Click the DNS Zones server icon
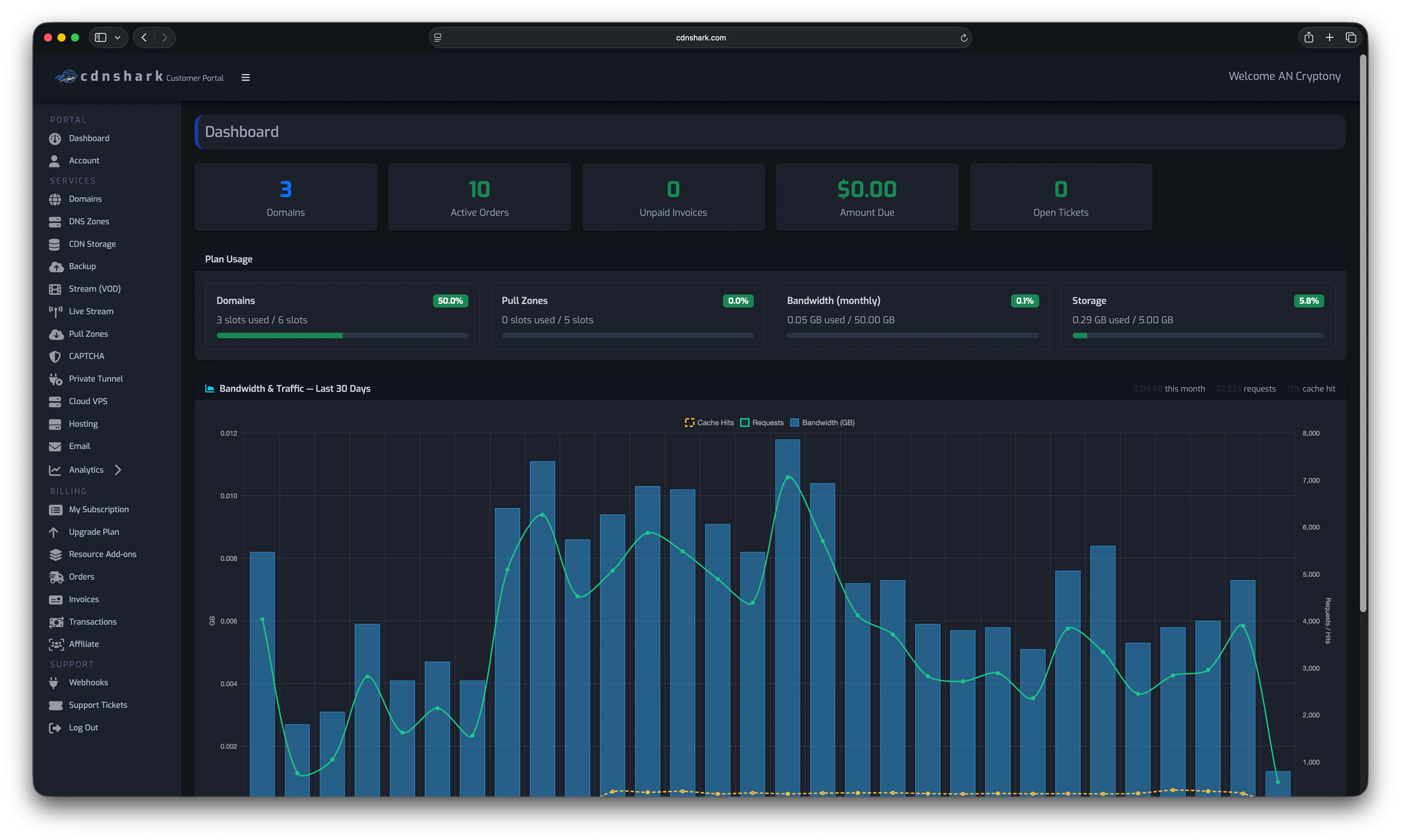Image resolution: width=1401 pixels, height=840 pixels. [55, 222]
